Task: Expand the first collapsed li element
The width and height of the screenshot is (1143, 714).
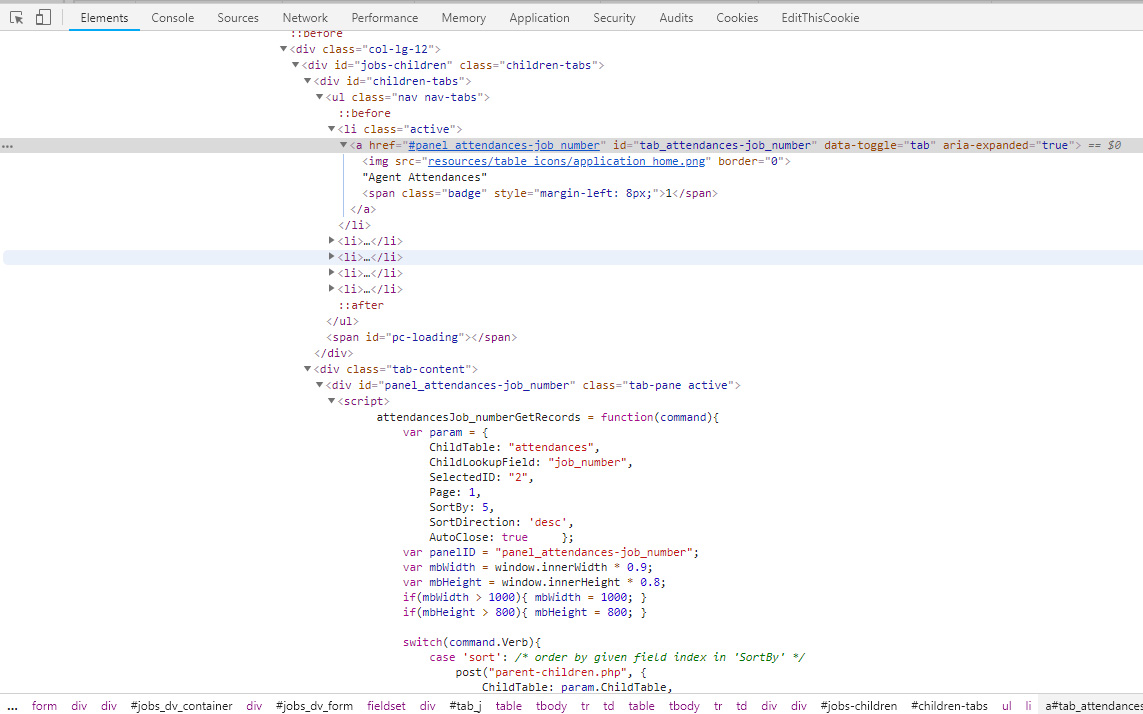Action: pos(332,241)
